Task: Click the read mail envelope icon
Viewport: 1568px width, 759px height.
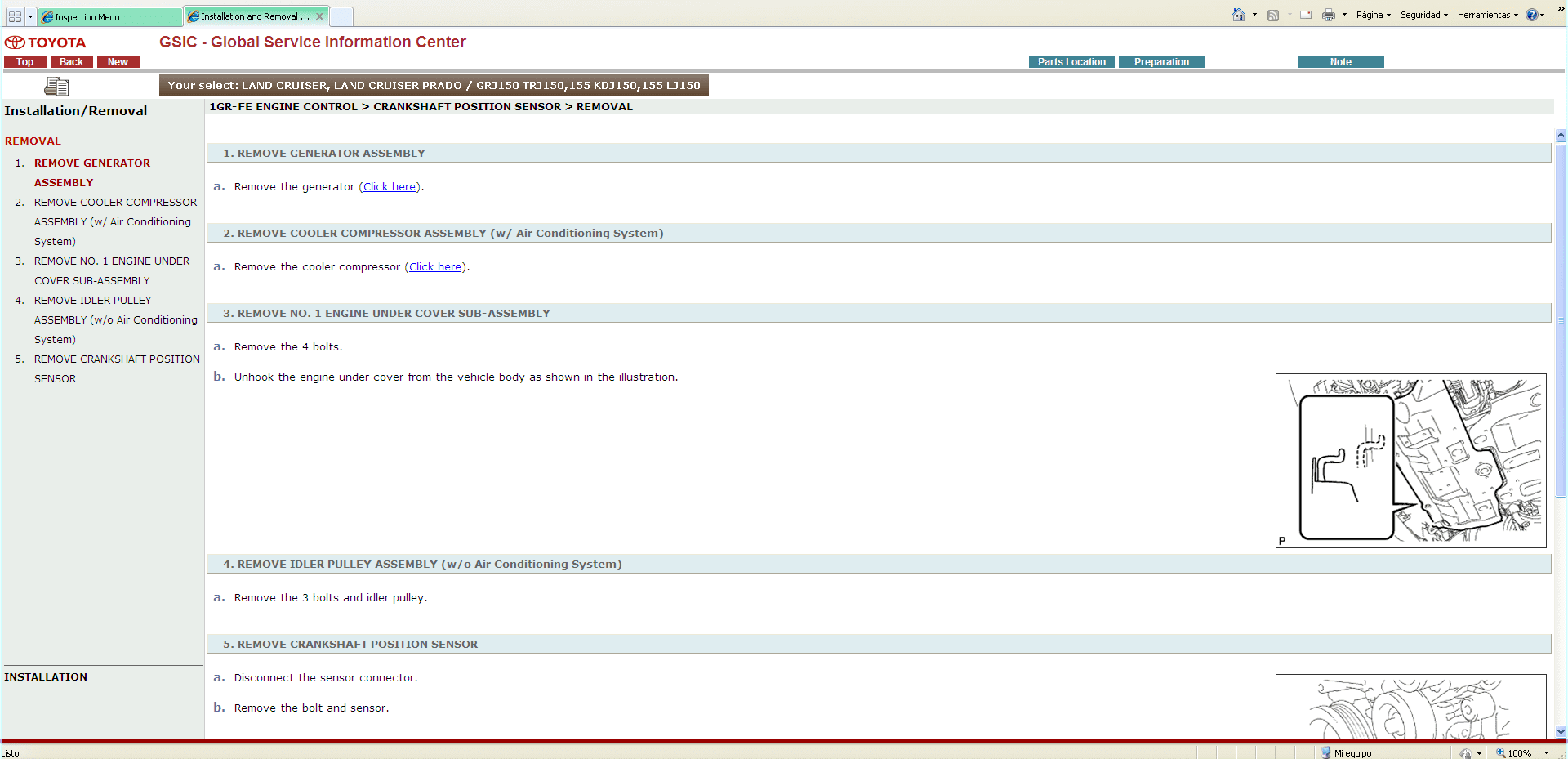Action: tap(1305, 15)
